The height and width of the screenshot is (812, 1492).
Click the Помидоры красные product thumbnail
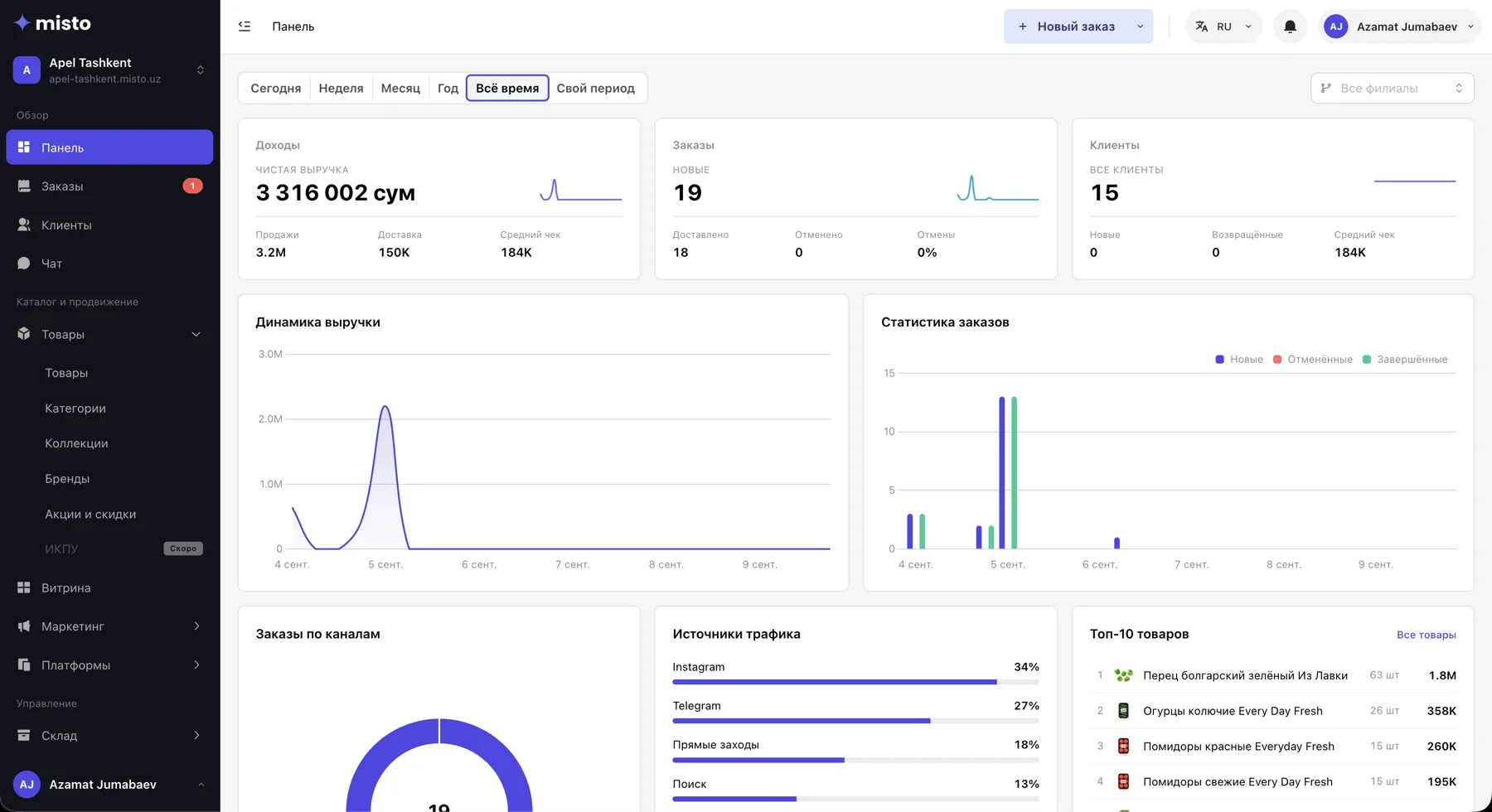[x=1123, y=747]
